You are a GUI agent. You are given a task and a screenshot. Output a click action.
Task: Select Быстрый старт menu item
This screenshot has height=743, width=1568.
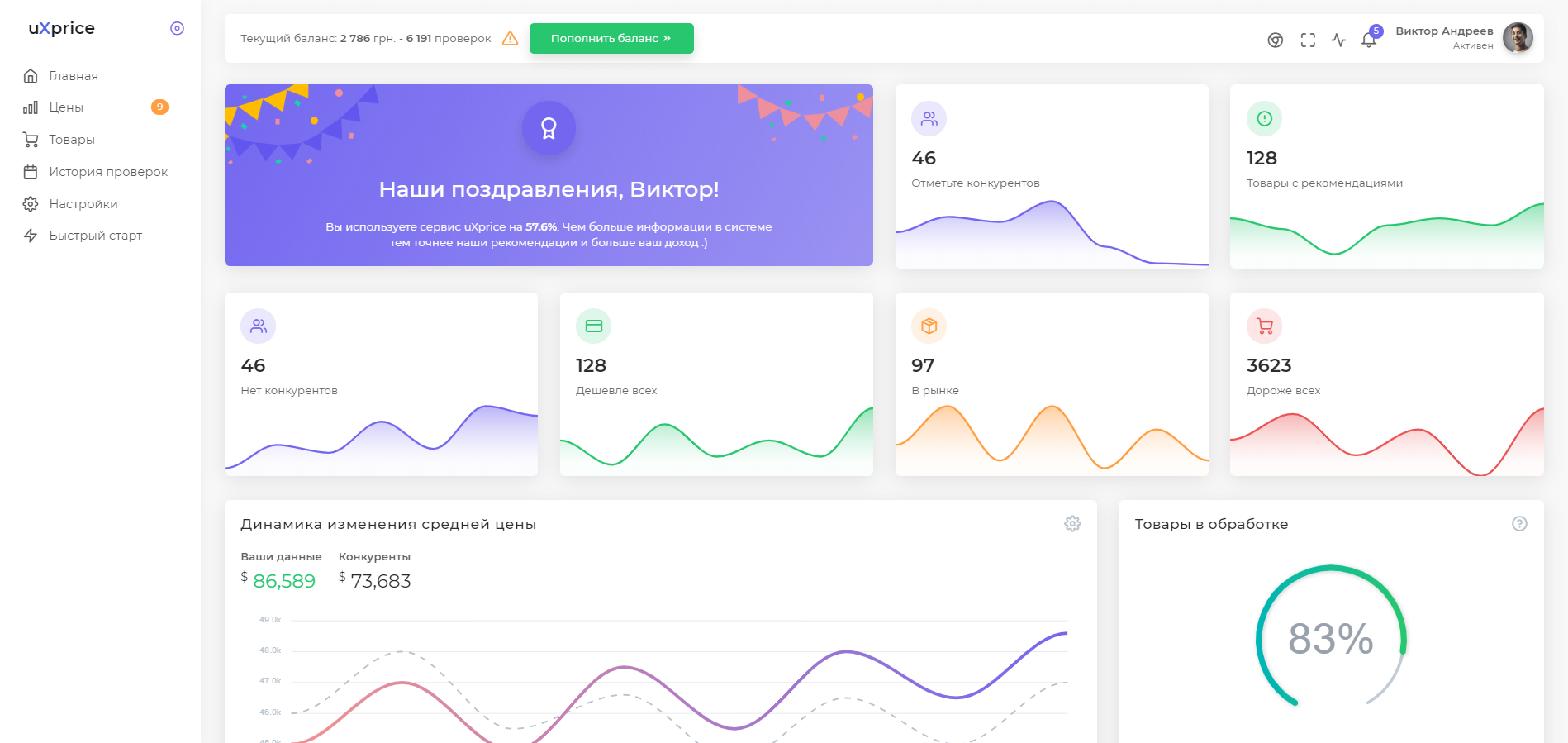[95, 236]
